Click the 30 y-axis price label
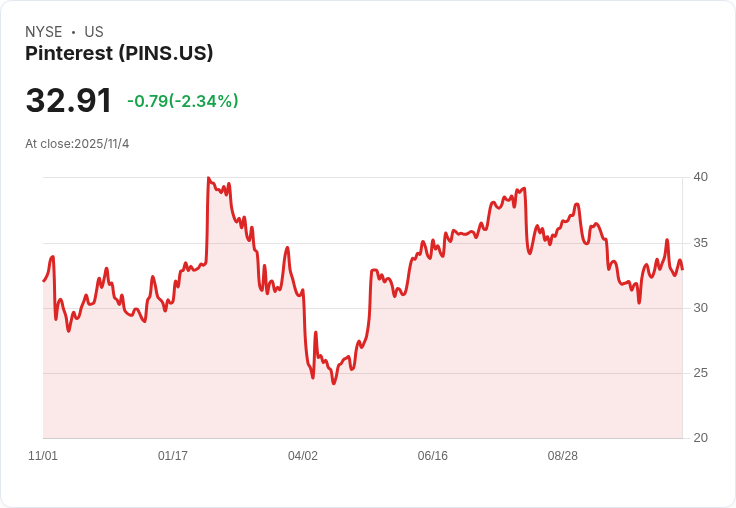Image resolution: width=736 pixels, height=508 pixels. [701, 308]
